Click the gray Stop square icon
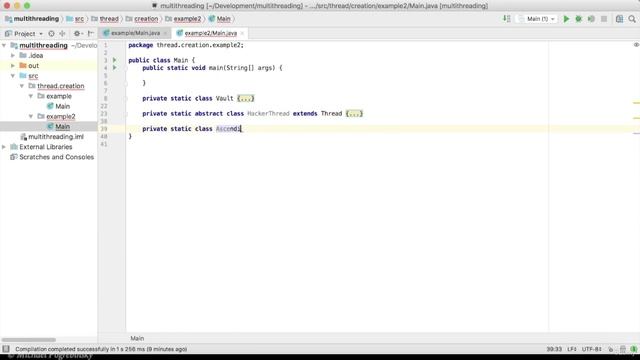640x360 pixels. tap(604, 19)
